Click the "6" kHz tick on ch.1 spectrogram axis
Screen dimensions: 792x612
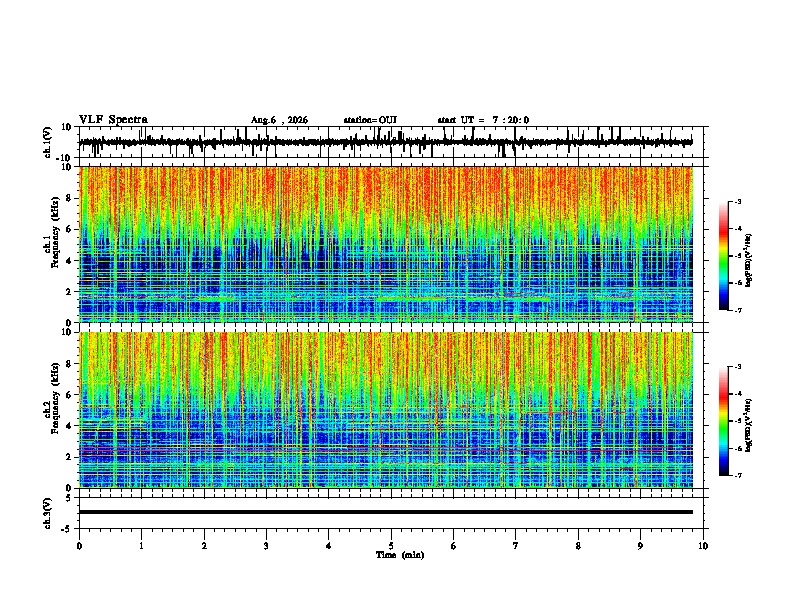[69, 229]
